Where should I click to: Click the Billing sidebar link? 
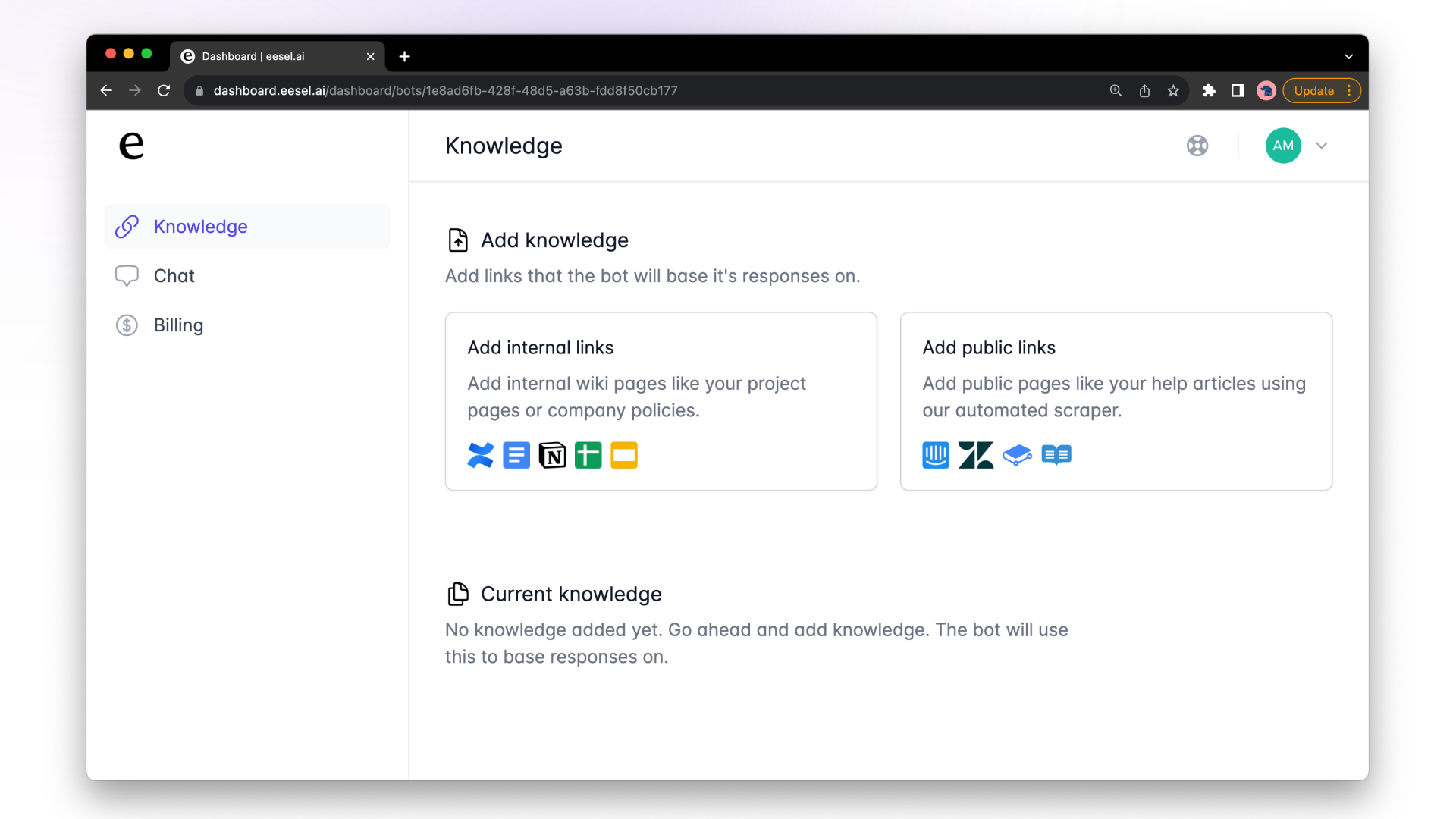[178, 325]
